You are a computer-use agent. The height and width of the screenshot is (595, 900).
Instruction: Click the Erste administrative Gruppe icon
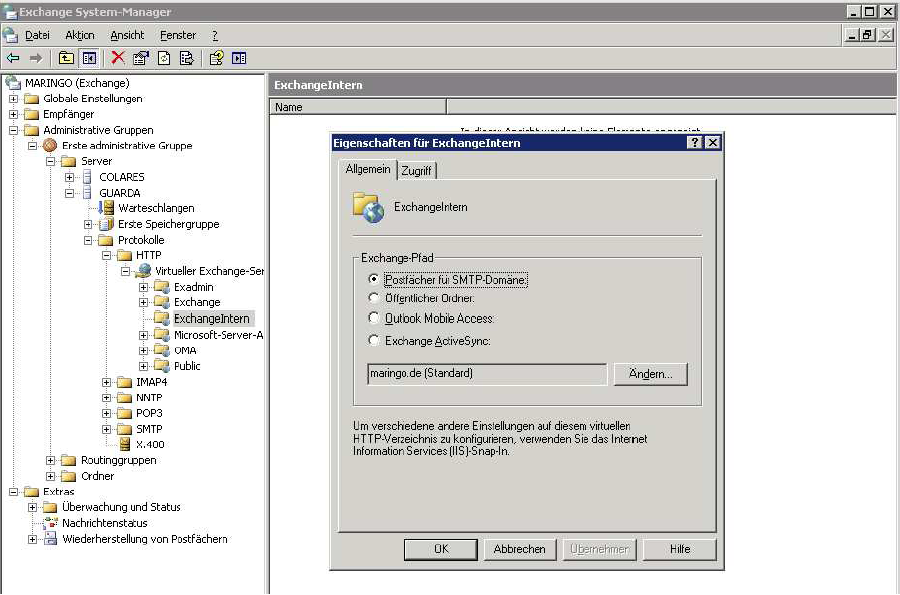point(50,145)
